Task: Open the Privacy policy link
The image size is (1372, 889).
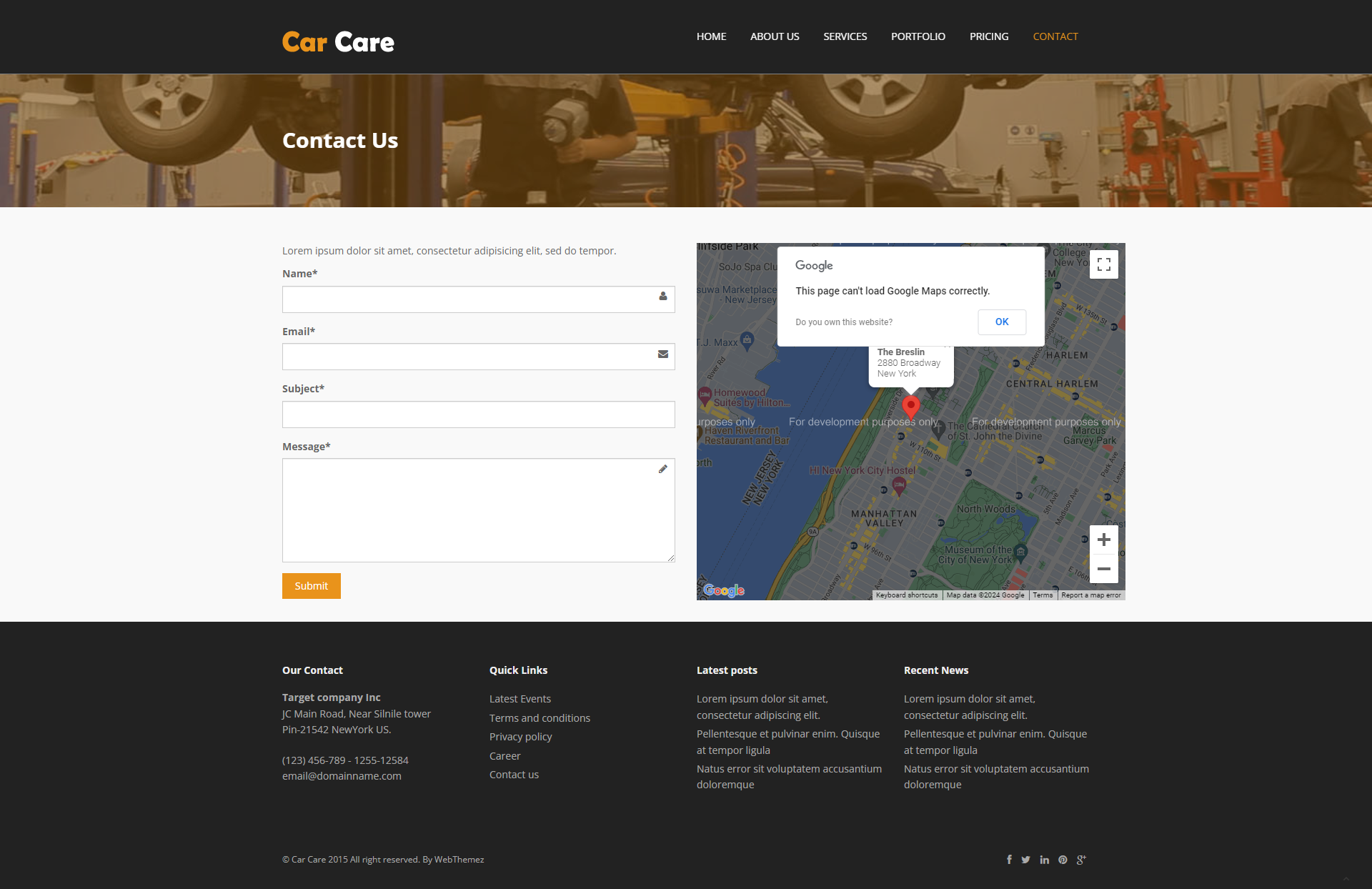Action: pyautogui.click(x=520, y=737)
